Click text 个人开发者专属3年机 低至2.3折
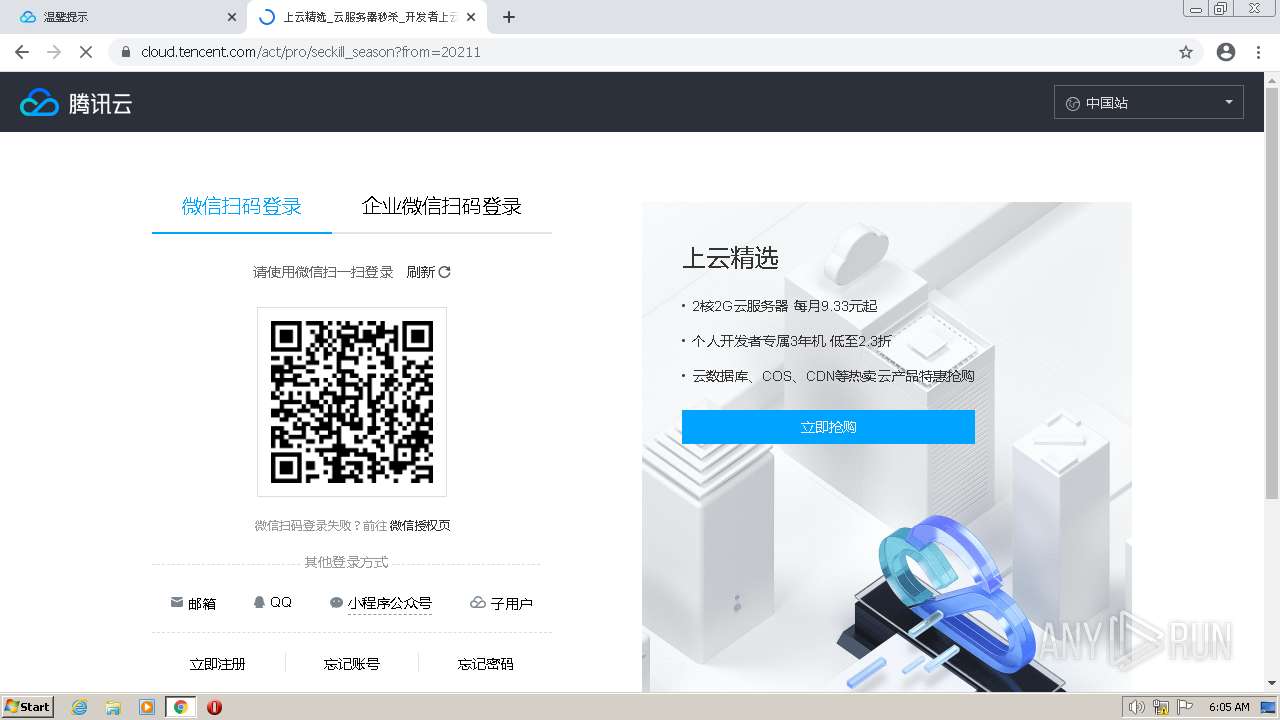The image size is (1280, 720). tap(791, 341)
